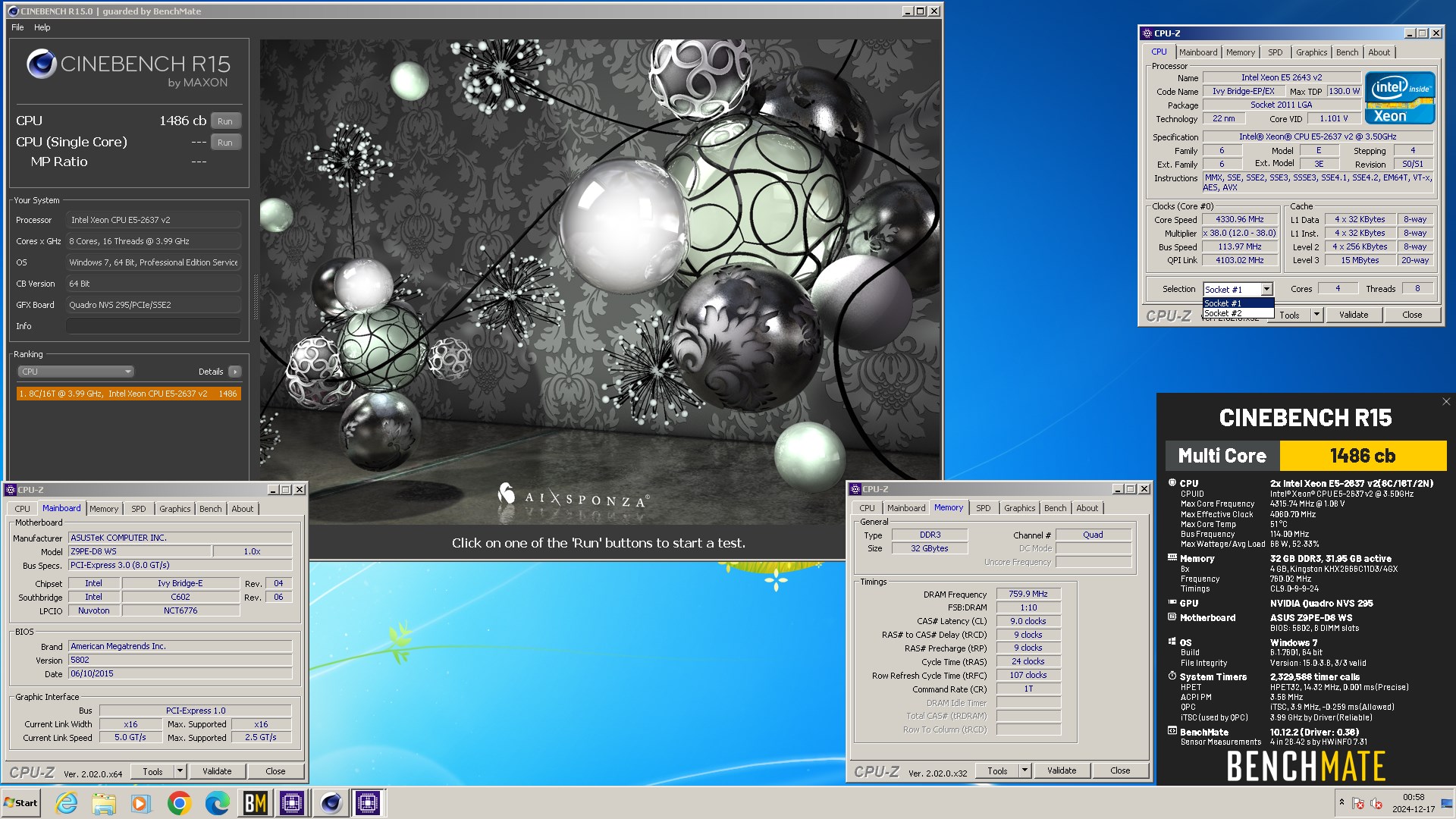Open Internet Explorer from taskbar

point(67,803)
